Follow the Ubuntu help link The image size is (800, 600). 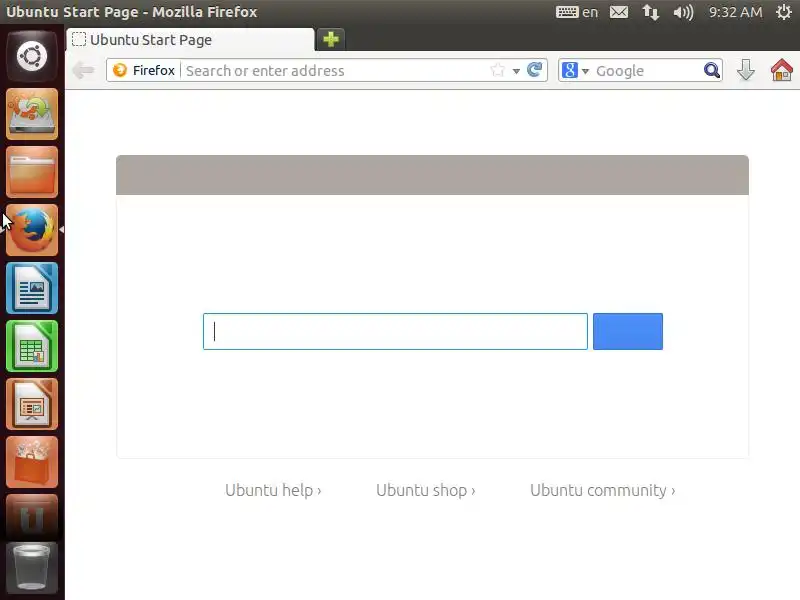(x=273, y=490)
